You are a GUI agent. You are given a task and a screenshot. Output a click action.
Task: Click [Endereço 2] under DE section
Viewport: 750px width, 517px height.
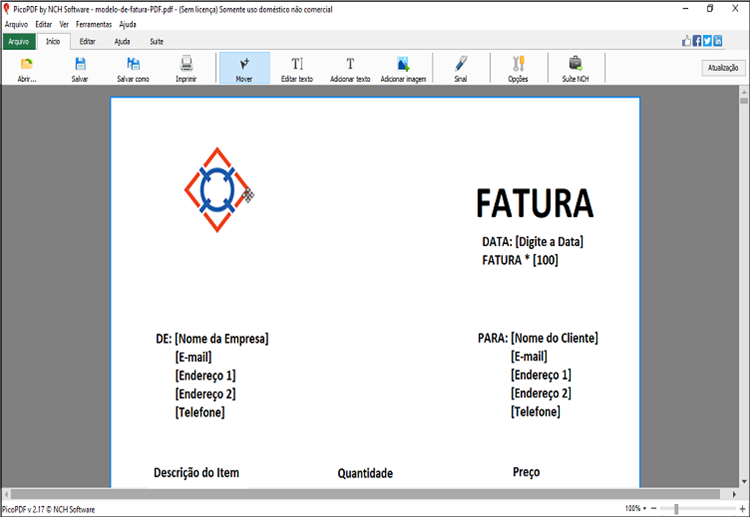[205, 394]
